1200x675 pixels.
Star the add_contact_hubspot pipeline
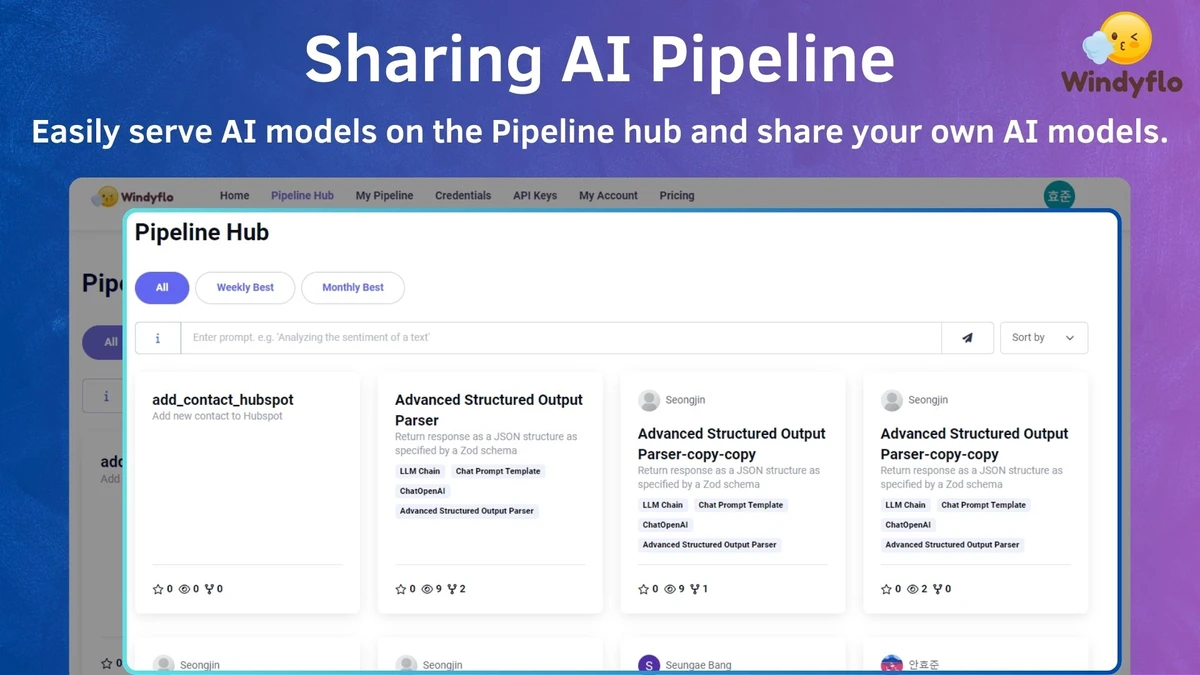(x=158, y=589)
